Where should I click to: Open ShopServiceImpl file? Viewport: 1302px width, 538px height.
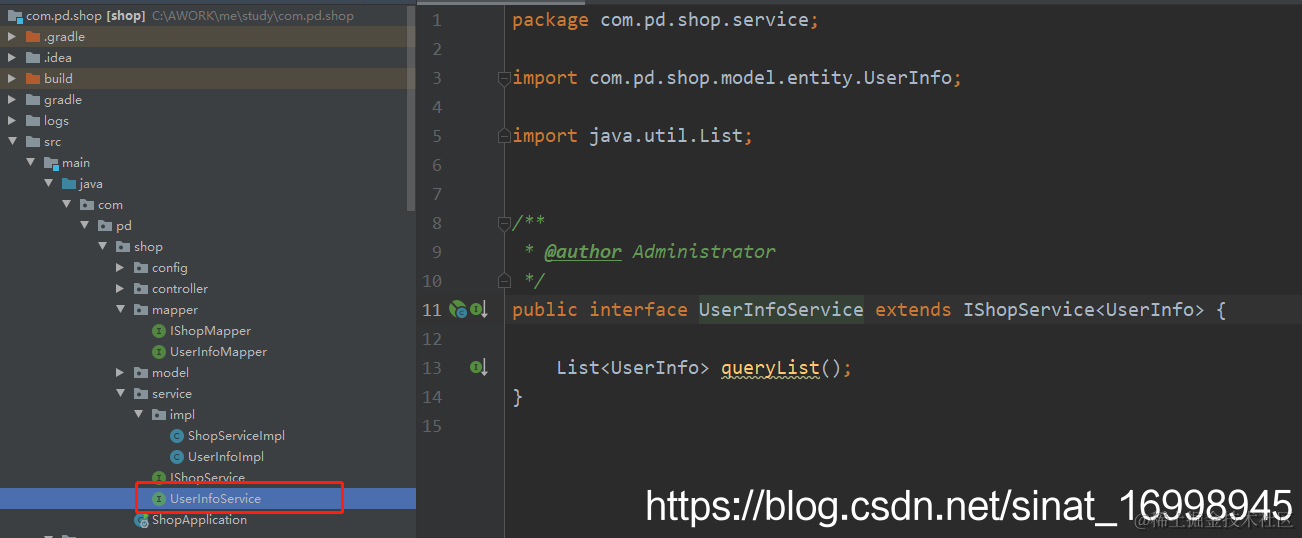pyautogui.click(x=236, y=436)
